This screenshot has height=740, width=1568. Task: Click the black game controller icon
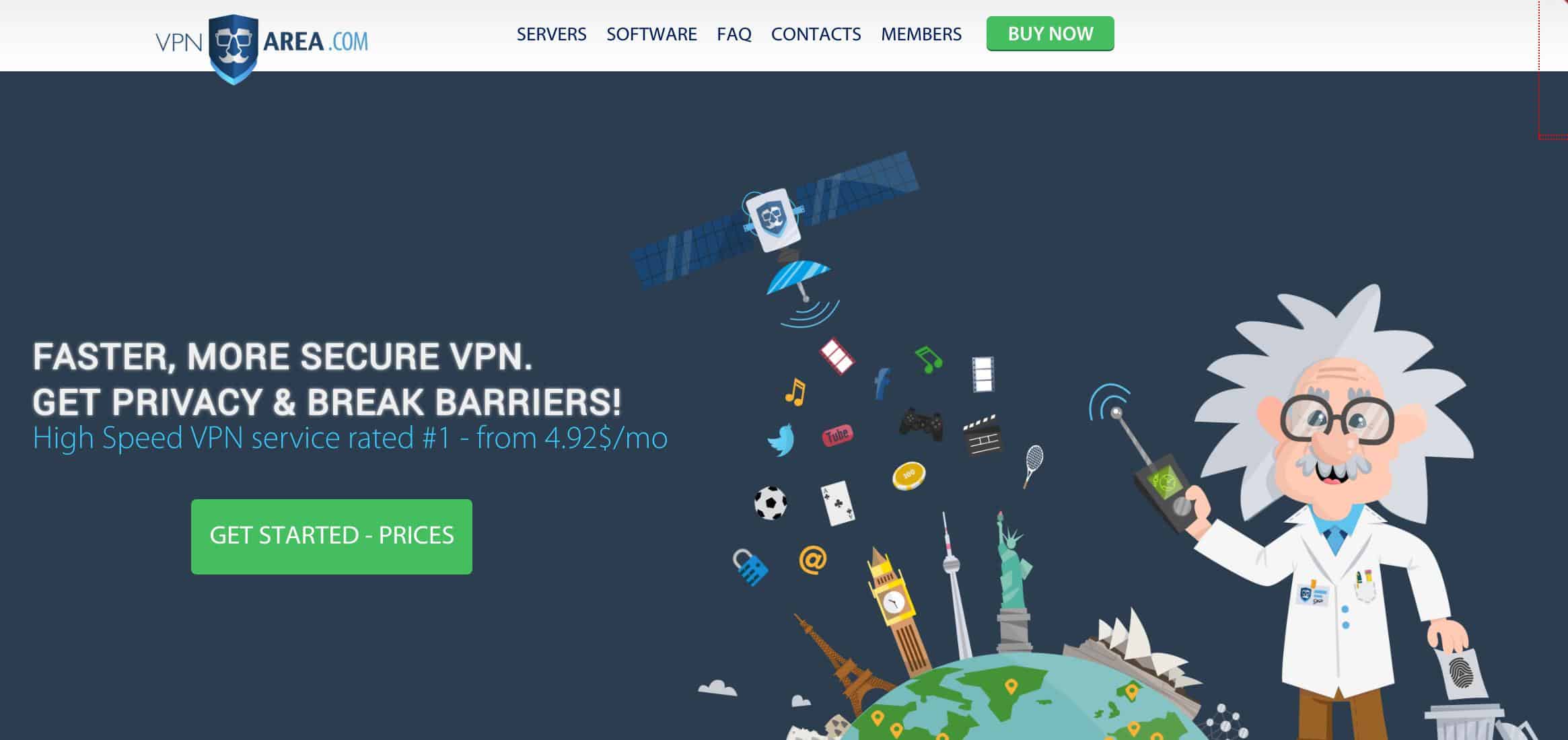[921, 424]
